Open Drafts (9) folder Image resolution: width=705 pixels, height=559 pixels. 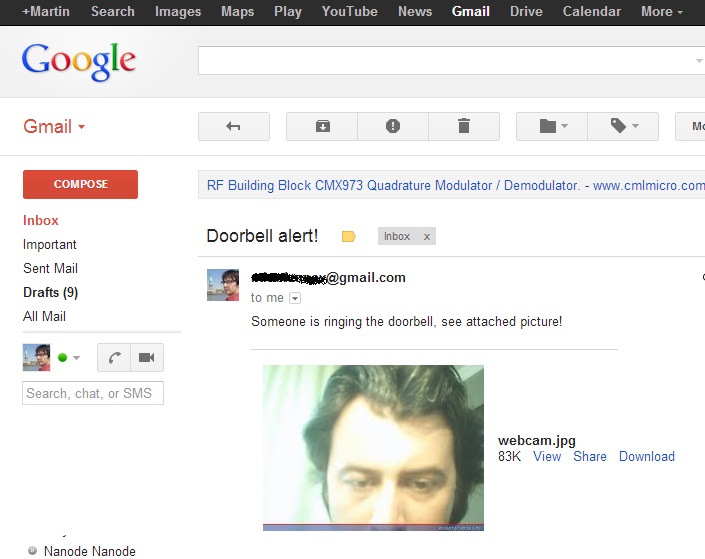tap(50, 292)
